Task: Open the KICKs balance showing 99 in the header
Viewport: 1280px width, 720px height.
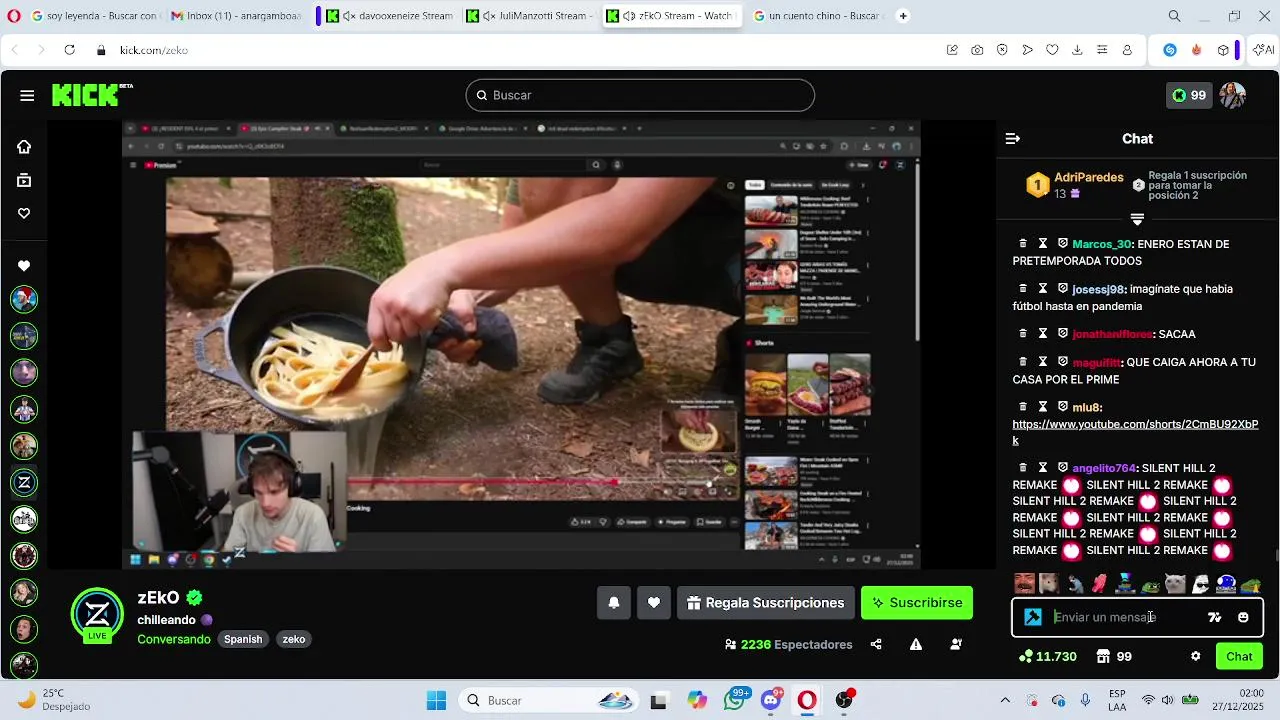Action: (1189, 95)
